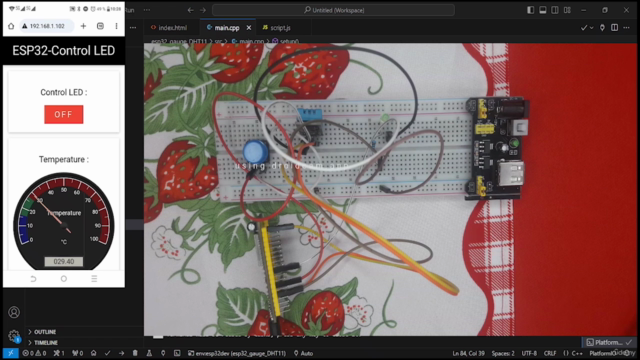The width and height of the screenshot is (640, 360).
Task: Add a new tab in the phone browser
Action: point(83,26)
